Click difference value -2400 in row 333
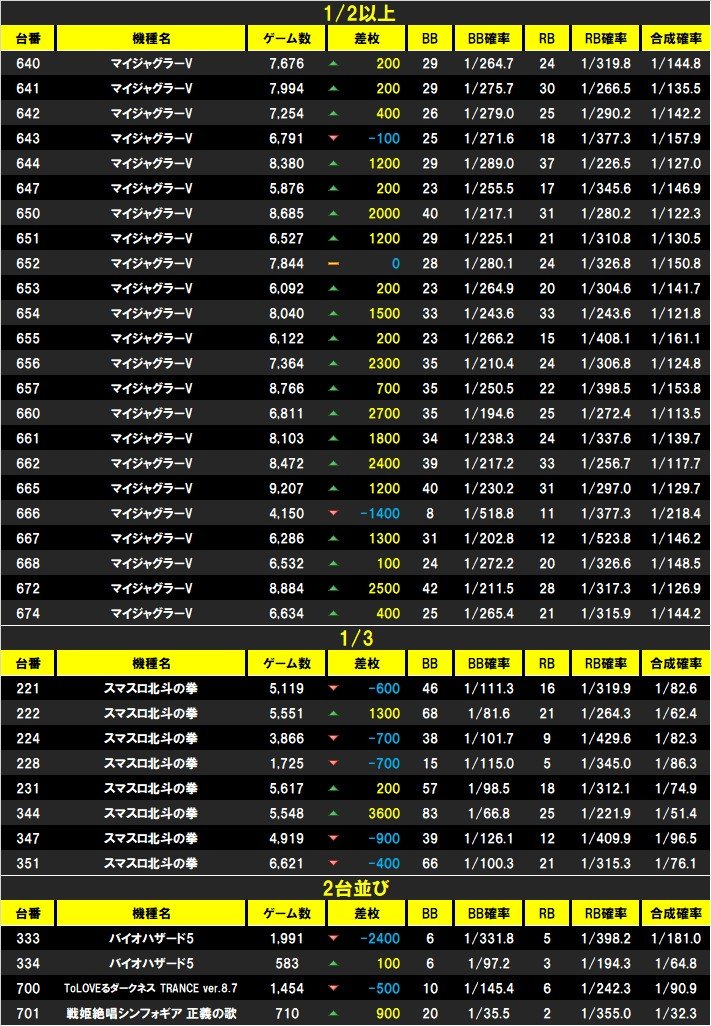The width and height of the screenshot is (711, 1026). click(x=380, y=938)
